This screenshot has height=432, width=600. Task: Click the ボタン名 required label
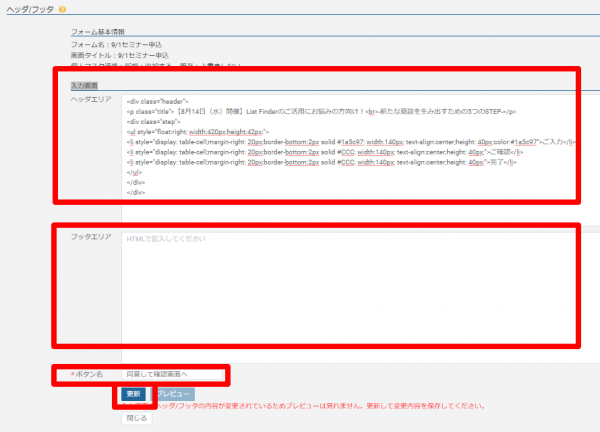(87, 374)
